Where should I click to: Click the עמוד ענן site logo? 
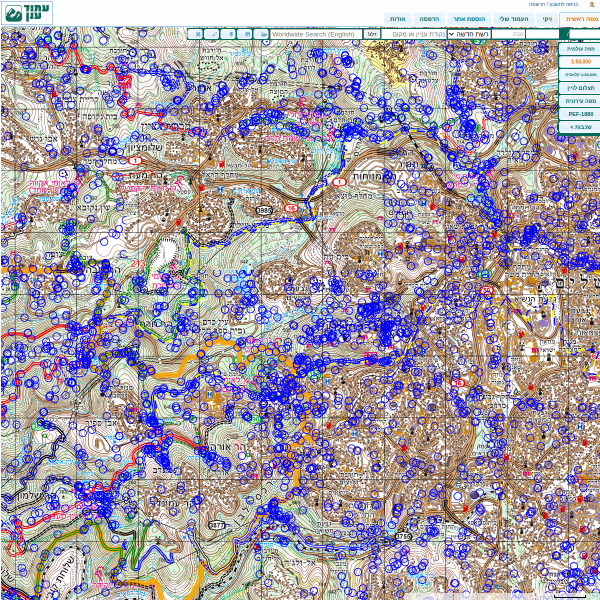click(x=27, y=13)
